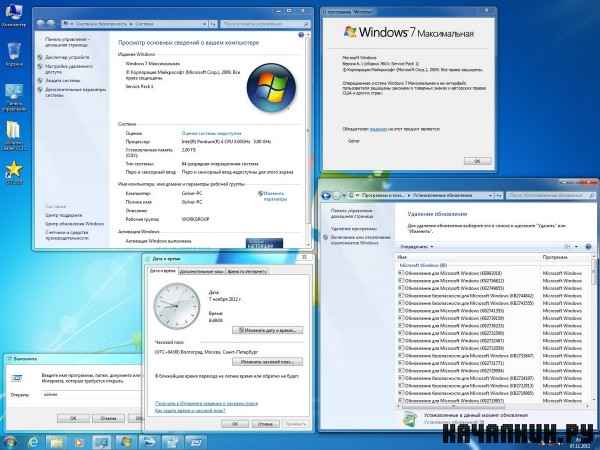Click the updates list horizontal scrollbar
600x450 pixels.
coord(492,406)
